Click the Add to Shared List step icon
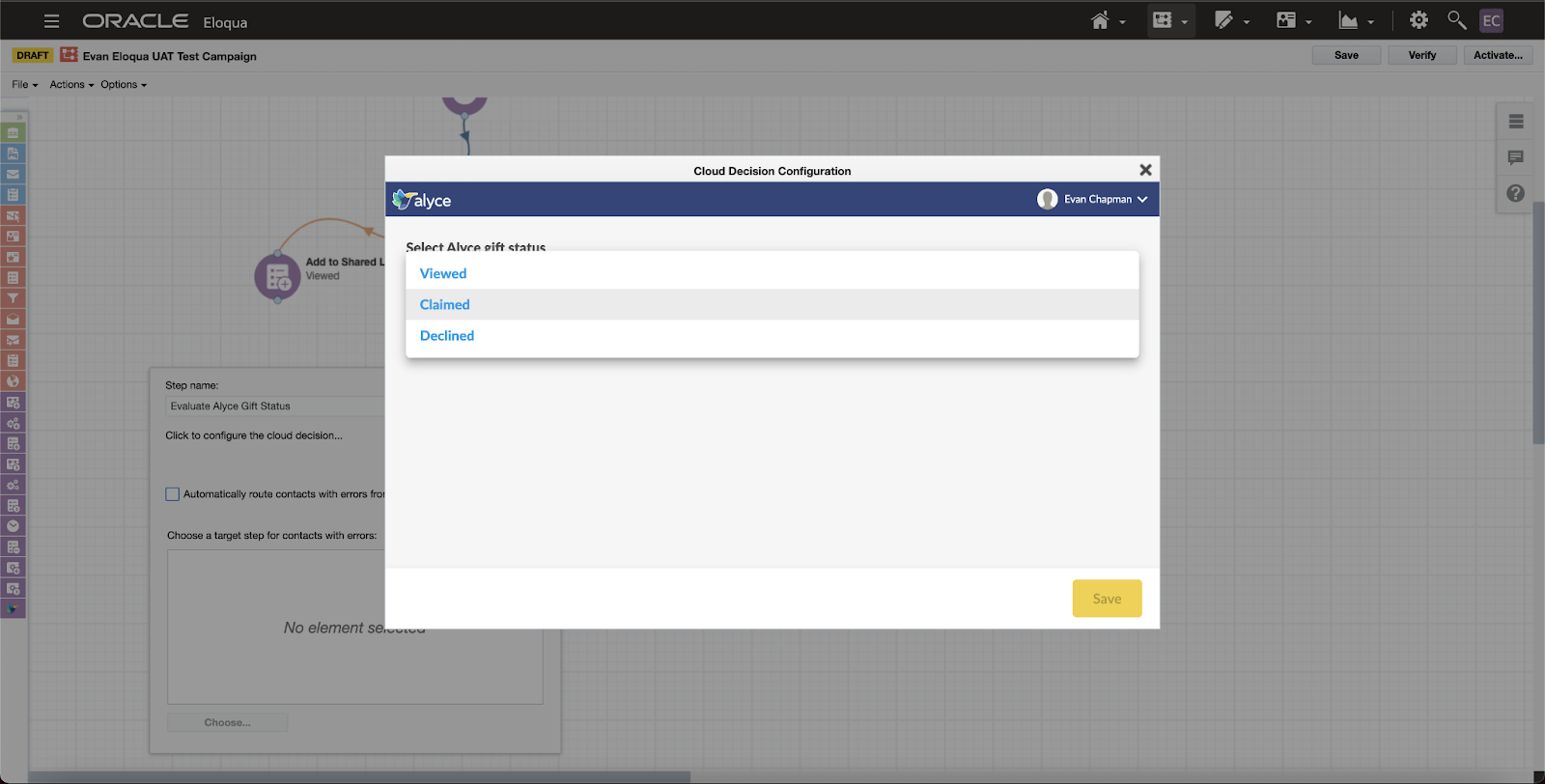 coord(278,278)
